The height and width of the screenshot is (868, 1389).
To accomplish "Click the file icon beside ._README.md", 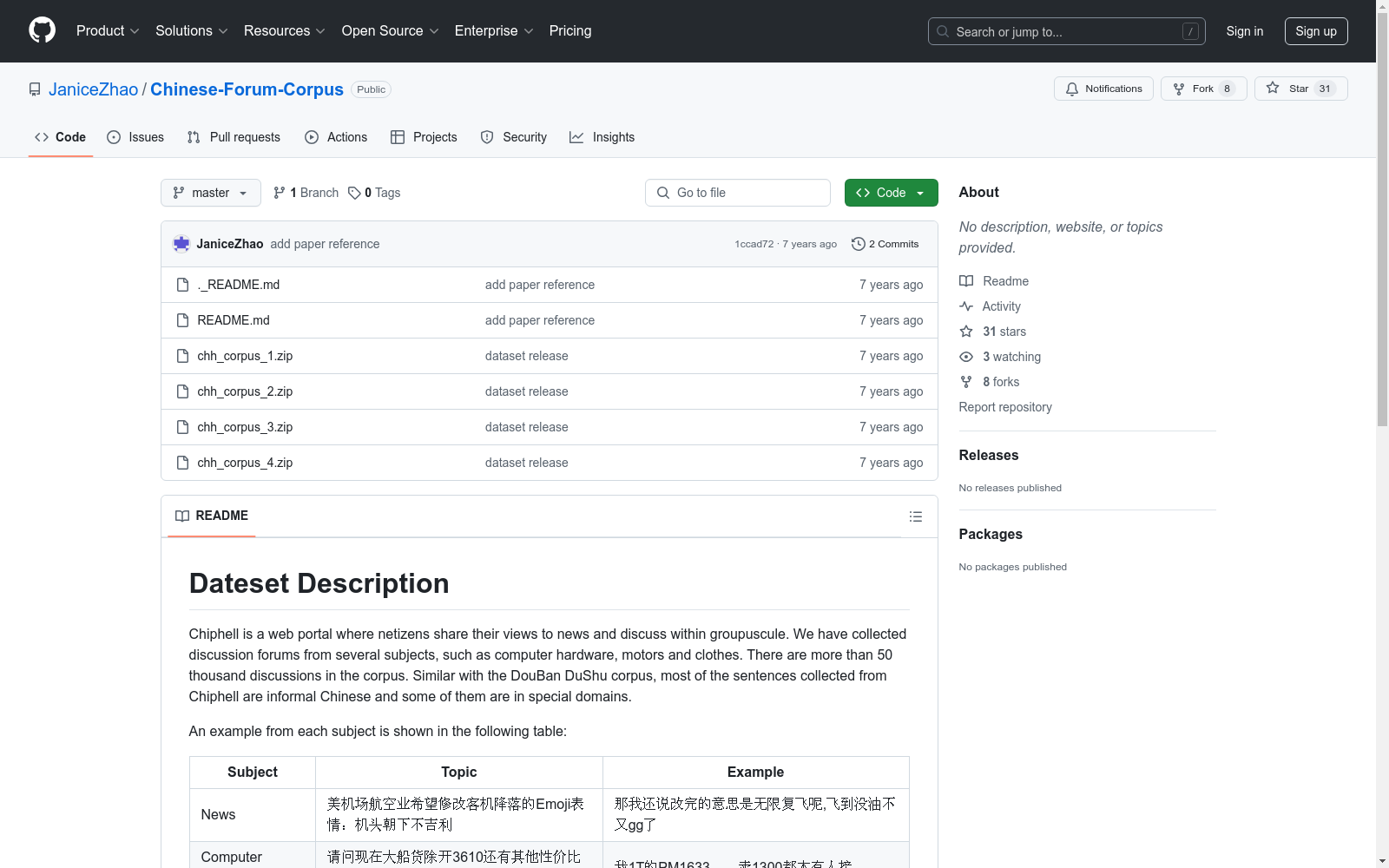I will (x=182, y=285).
